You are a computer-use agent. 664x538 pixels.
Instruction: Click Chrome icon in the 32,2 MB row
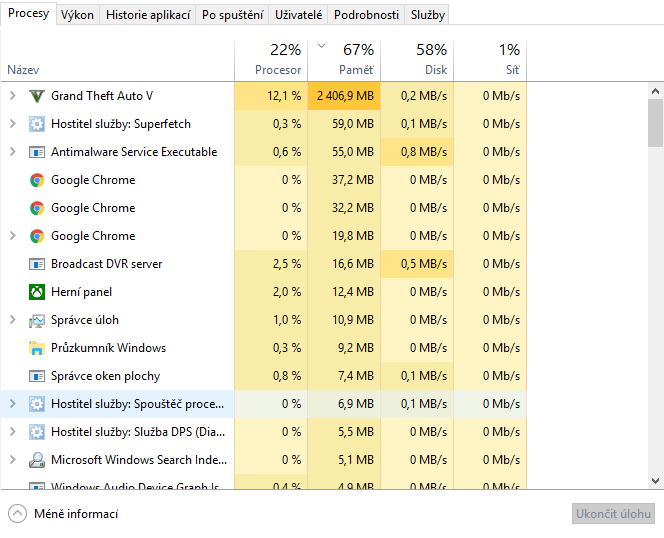point(37,208)
